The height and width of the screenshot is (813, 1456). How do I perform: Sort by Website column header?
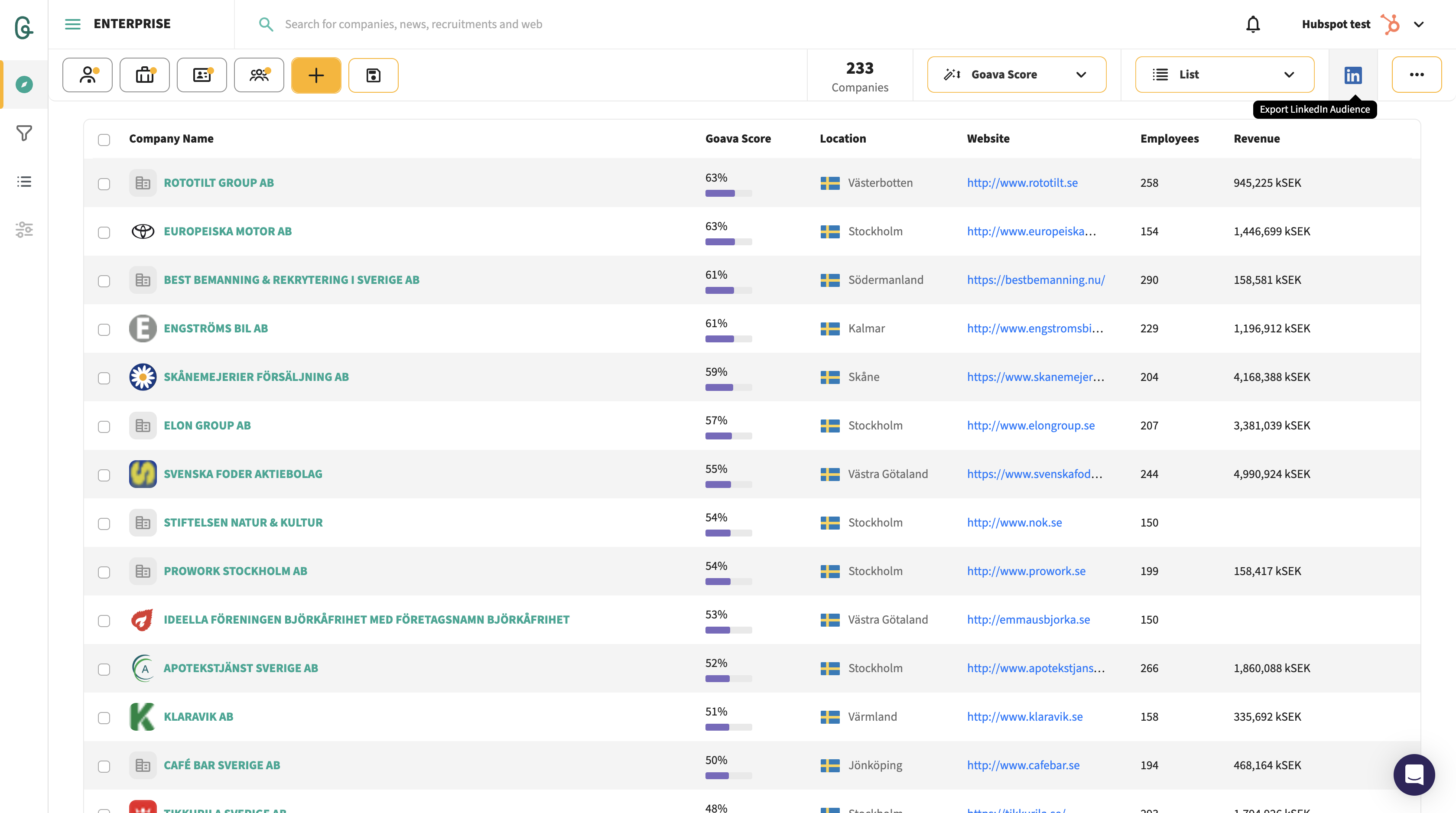(x=988, y=139)
